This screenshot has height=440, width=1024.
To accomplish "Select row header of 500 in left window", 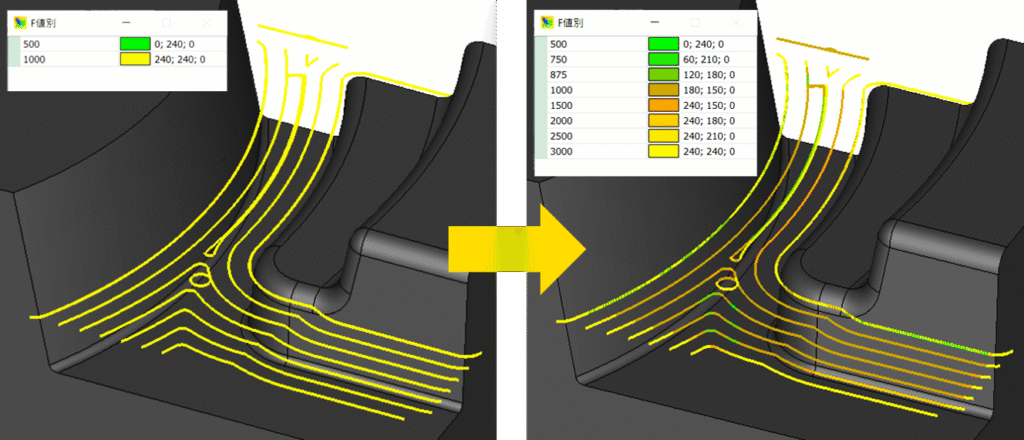I will (x=13, y=44).
